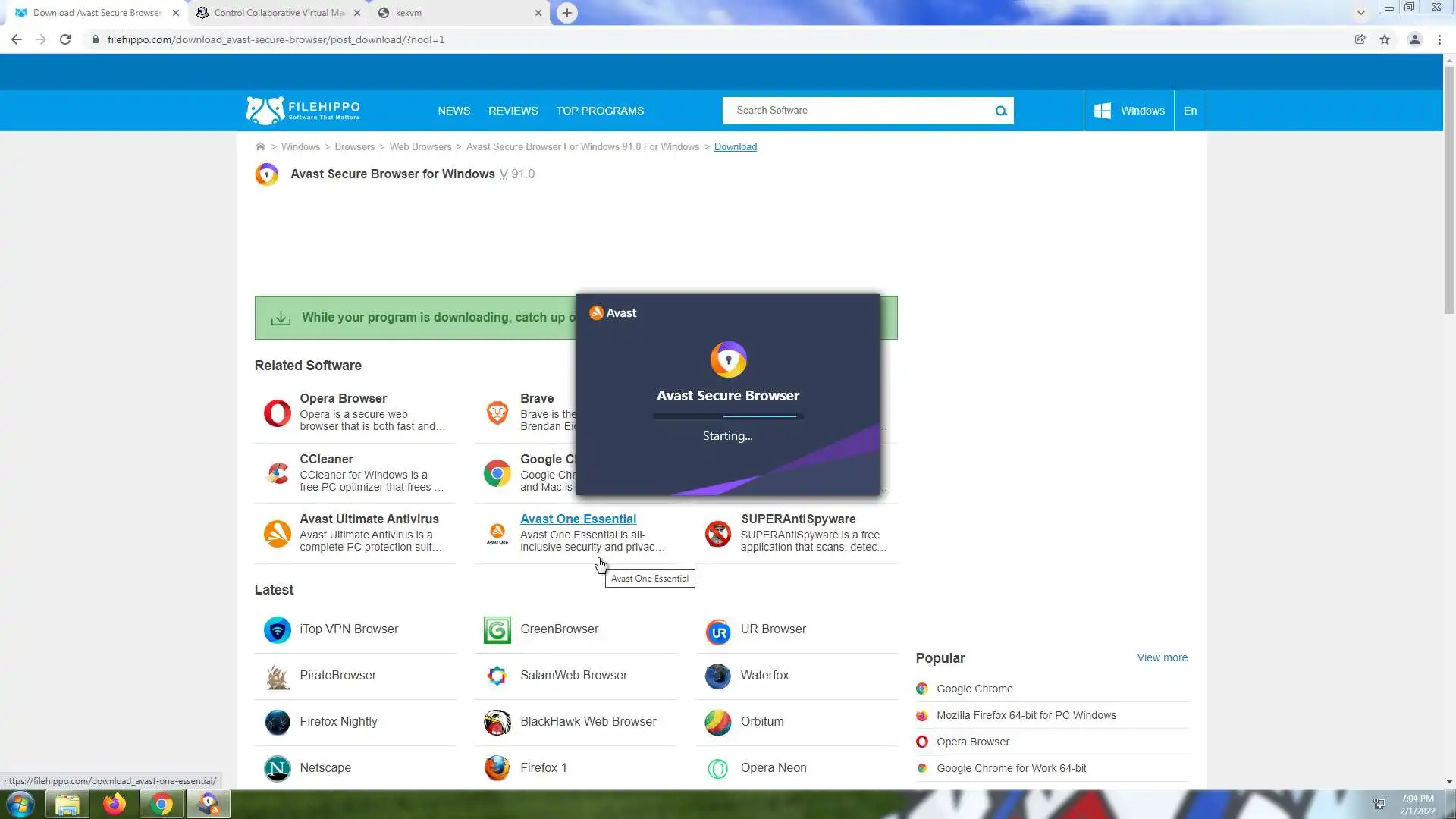Click the bookmark star icon
This screenshot has width=1456, height=819.
click(x=1385, y=39)
